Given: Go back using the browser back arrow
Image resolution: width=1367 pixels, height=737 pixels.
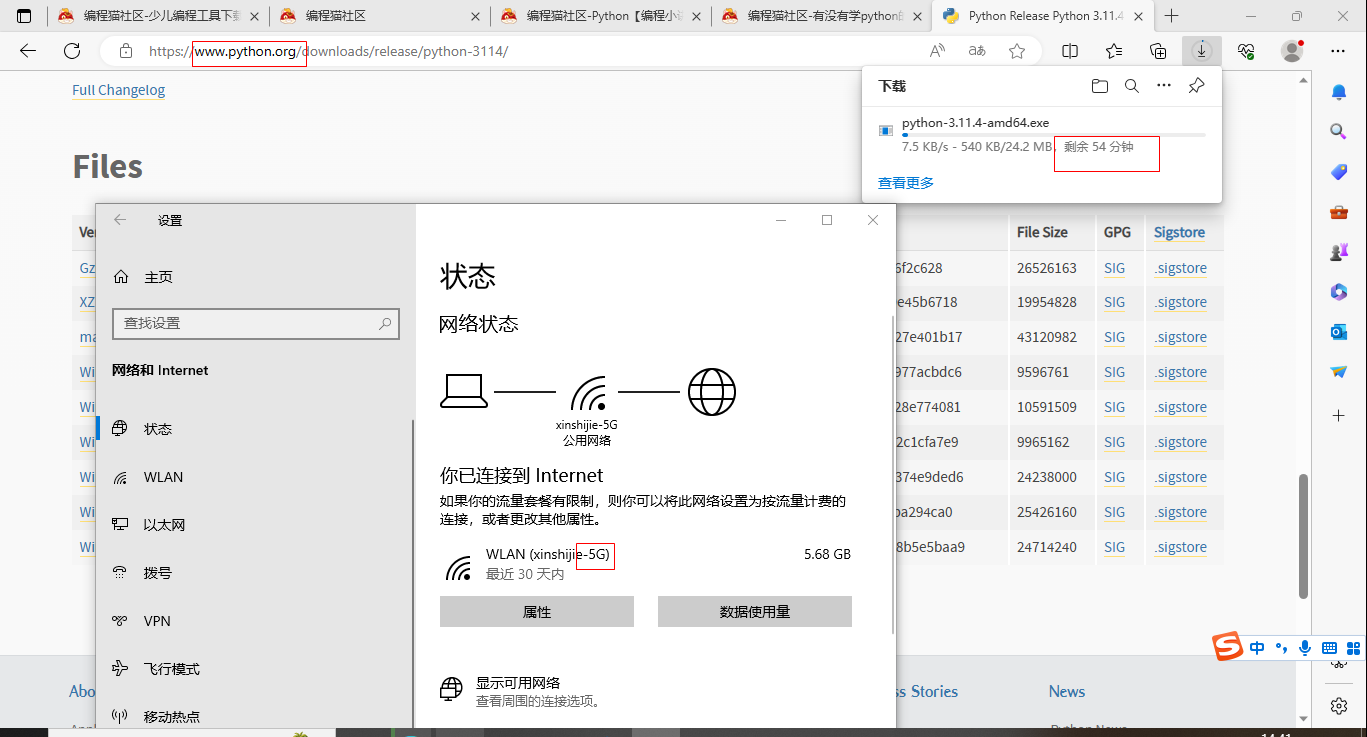Looking at the screenshot, I should (28, 51).
